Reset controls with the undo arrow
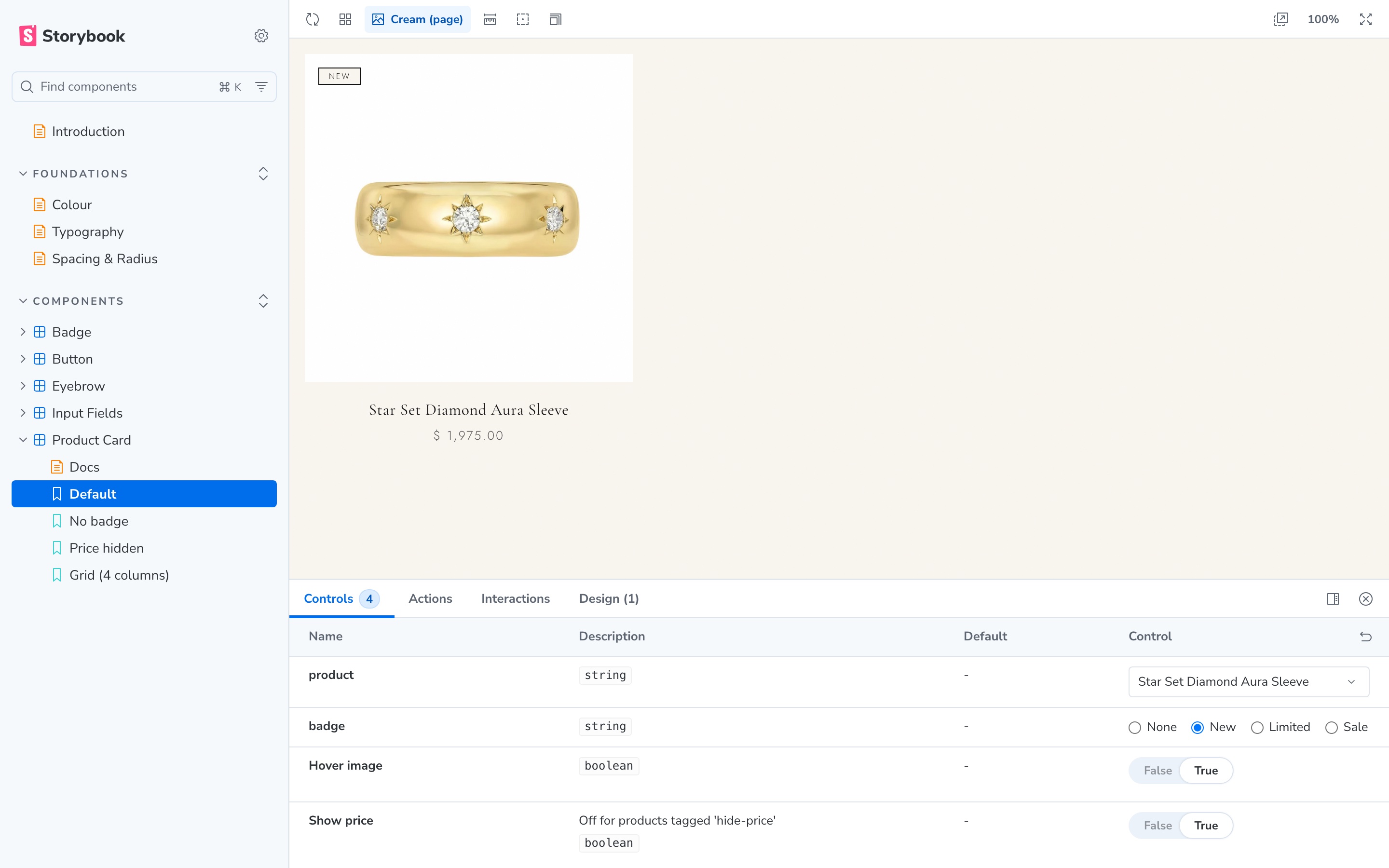 point(1365,636)
